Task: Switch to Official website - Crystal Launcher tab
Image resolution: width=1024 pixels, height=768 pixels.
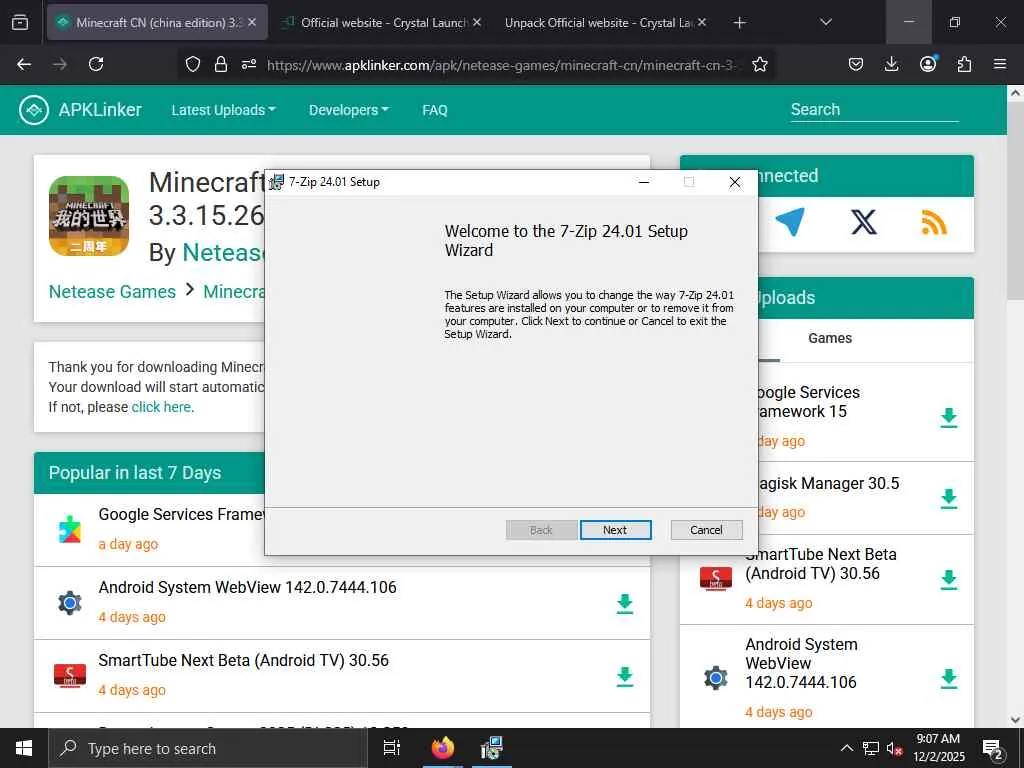Action: (384, 22)
